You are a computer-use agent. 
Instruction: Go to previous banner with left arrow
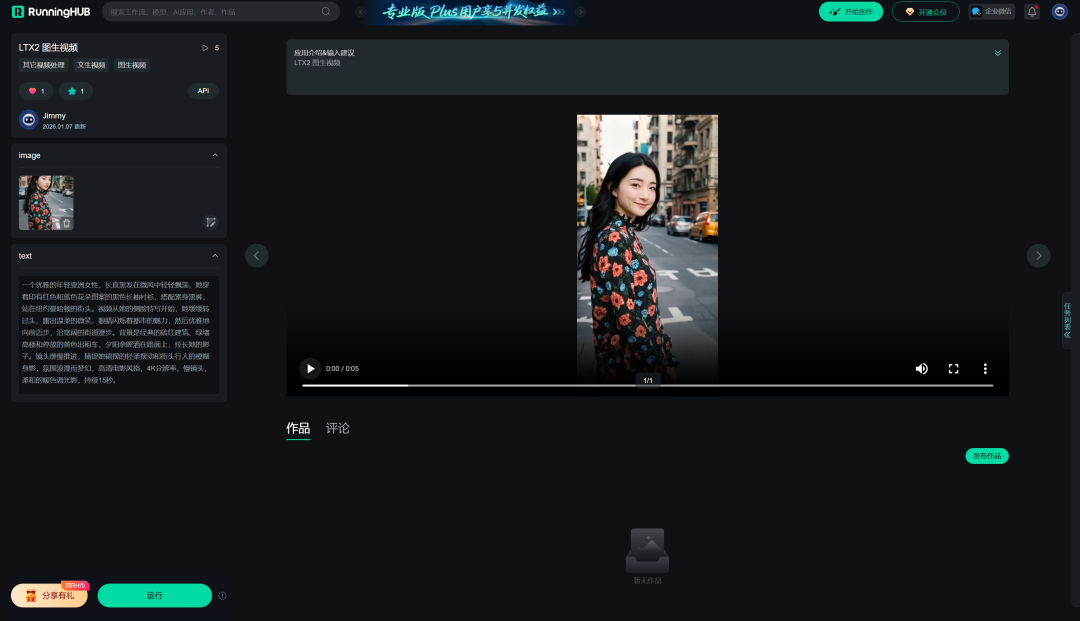click(361, 12)
